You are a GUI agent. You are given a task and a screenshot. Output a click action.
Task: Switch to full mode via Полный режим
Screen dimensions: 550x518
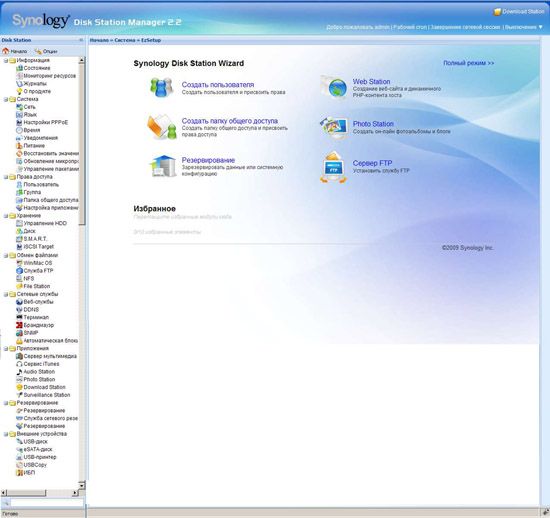pyautogui.click(x=469, y=63)
